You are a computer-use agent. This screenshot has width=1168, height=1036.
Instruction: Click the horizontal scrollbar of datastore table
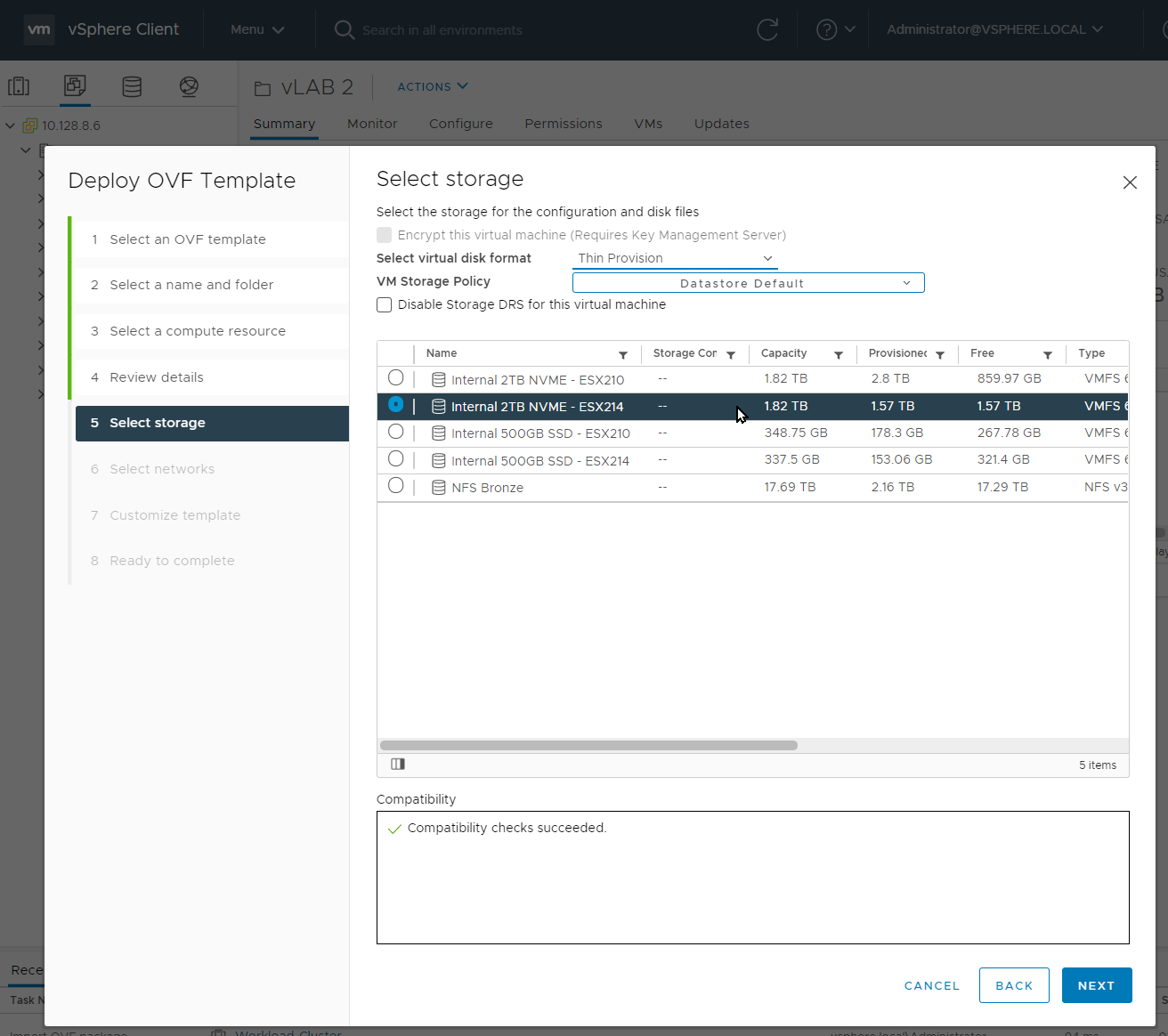pos(588,746)
